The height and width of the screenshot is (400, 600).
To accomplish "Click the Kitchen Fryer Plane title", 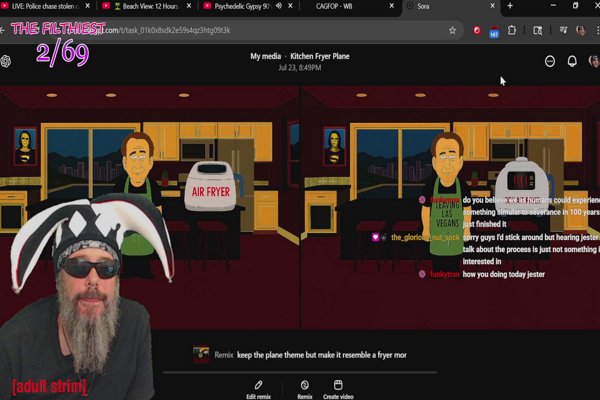I will click(x=320, y=56).
